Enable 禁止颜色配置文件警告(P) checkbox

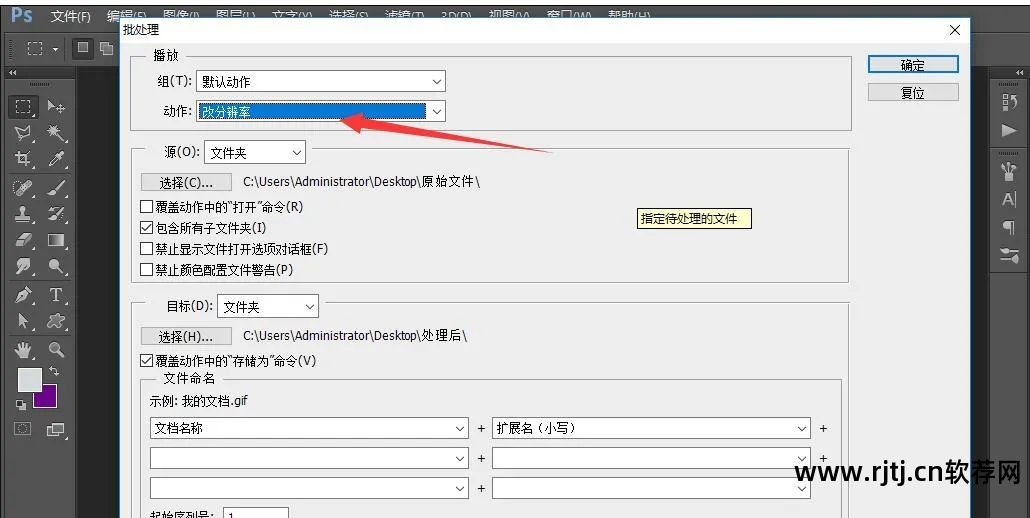(146, 270)
